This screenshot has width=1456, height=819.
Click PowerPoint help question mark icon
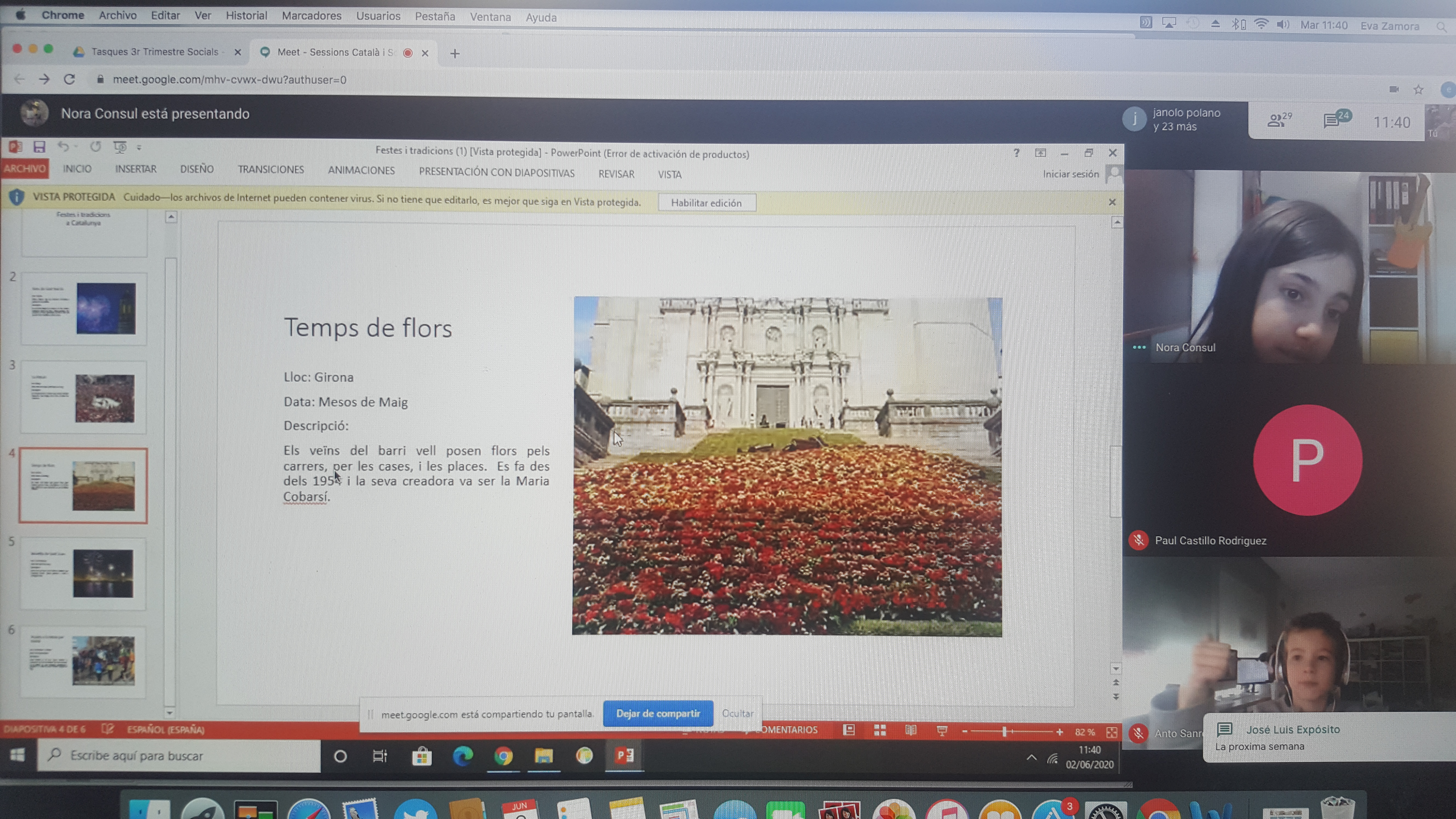click(x=1016, y=153)
